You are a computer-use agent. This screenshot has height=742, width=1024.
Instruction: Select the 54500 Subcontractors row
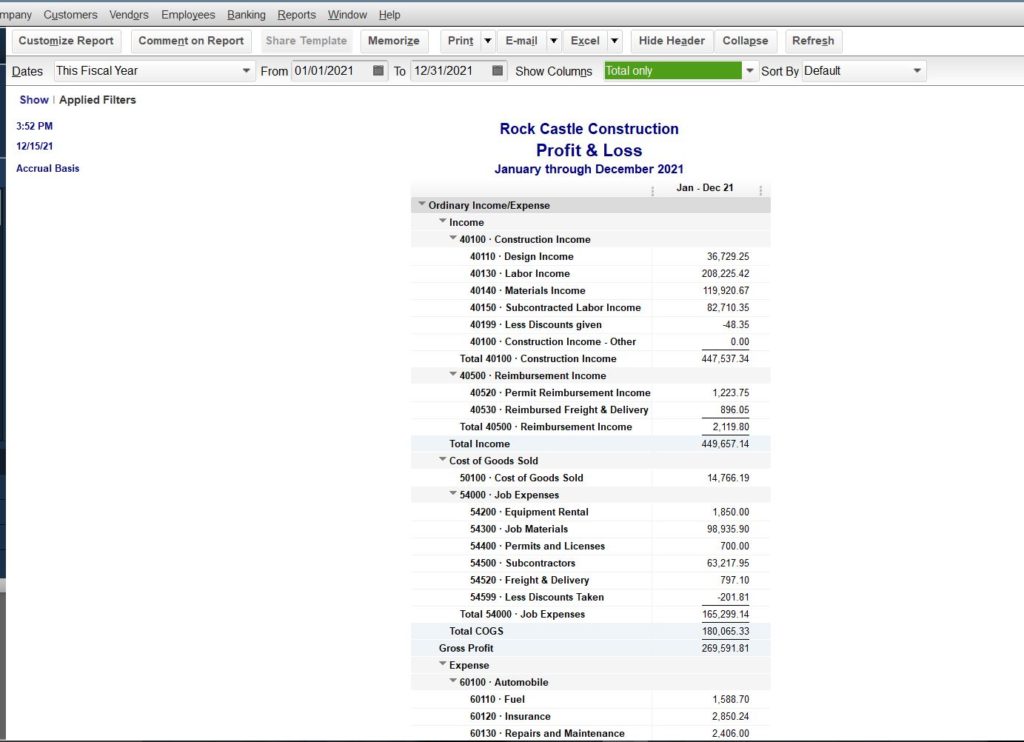590,563
